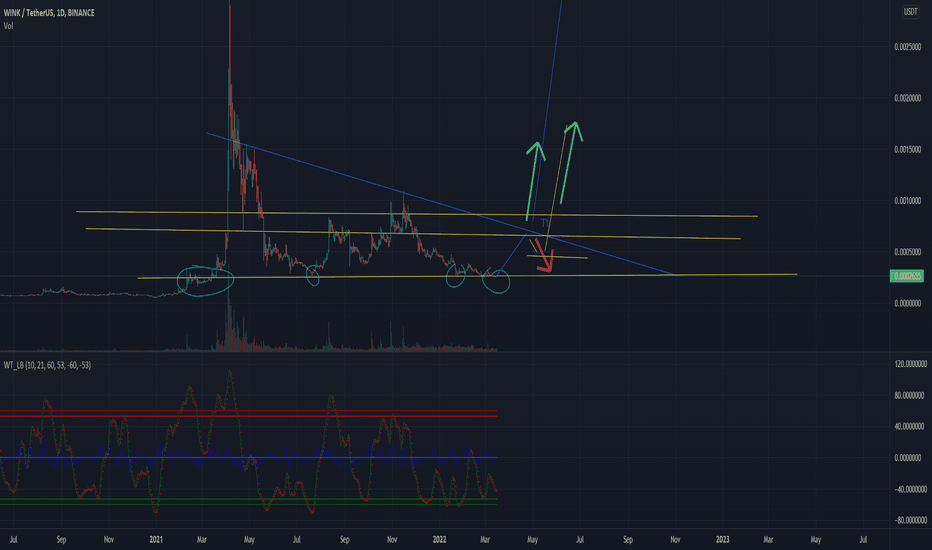Click the 2022 label on time axis

point(439,540)
